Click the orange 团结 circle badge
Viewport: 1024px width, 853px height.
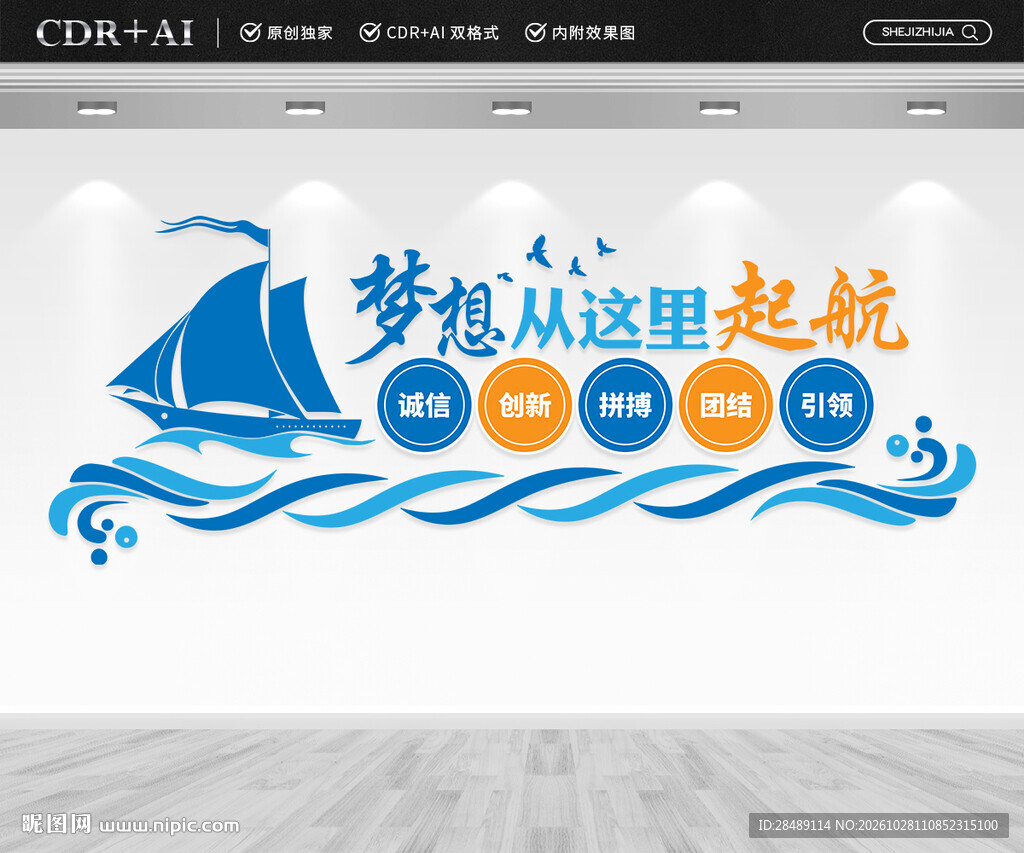[726, 405]
